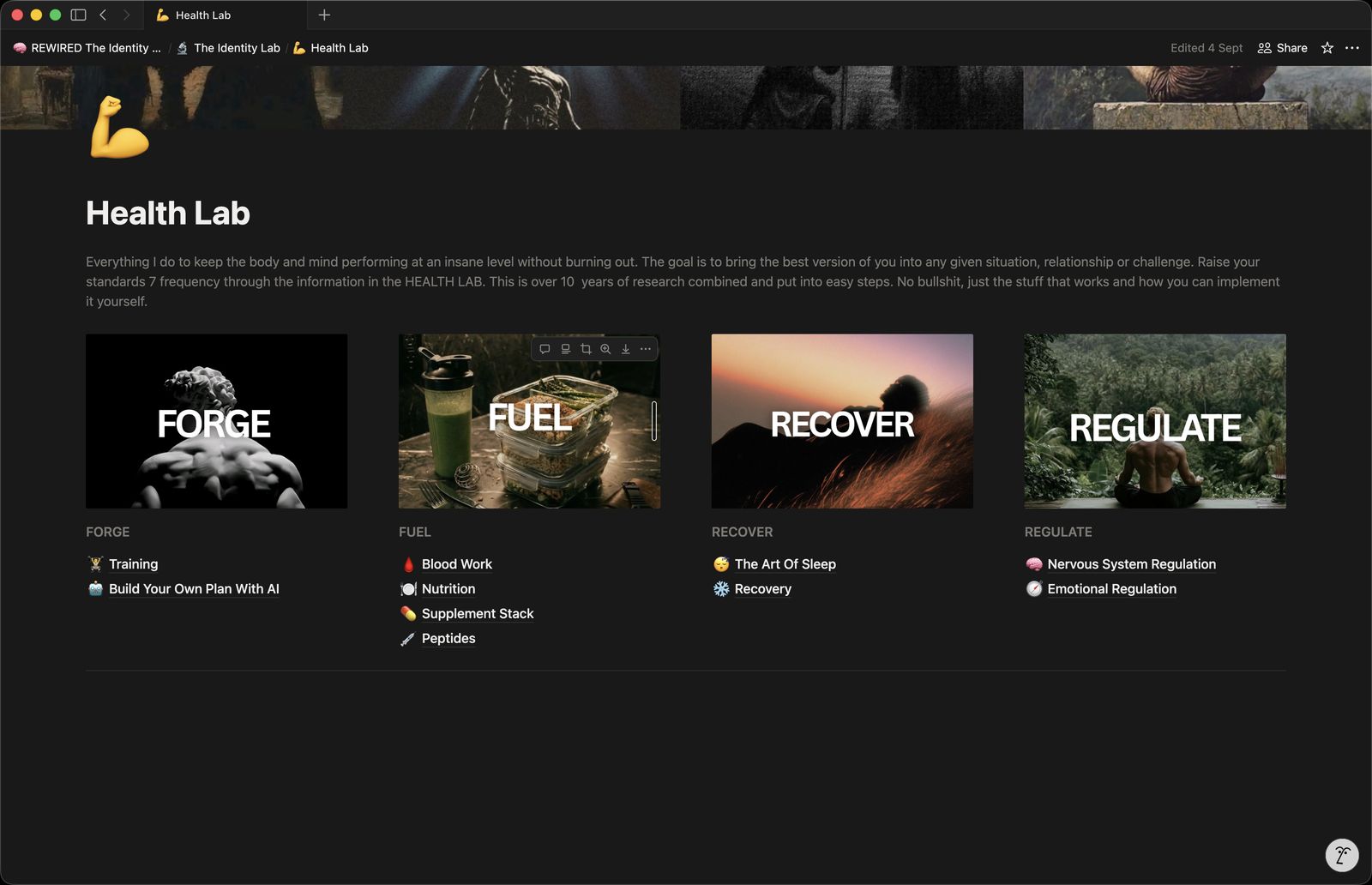Open the page options three-dot menu

(x=1352, y=48)
